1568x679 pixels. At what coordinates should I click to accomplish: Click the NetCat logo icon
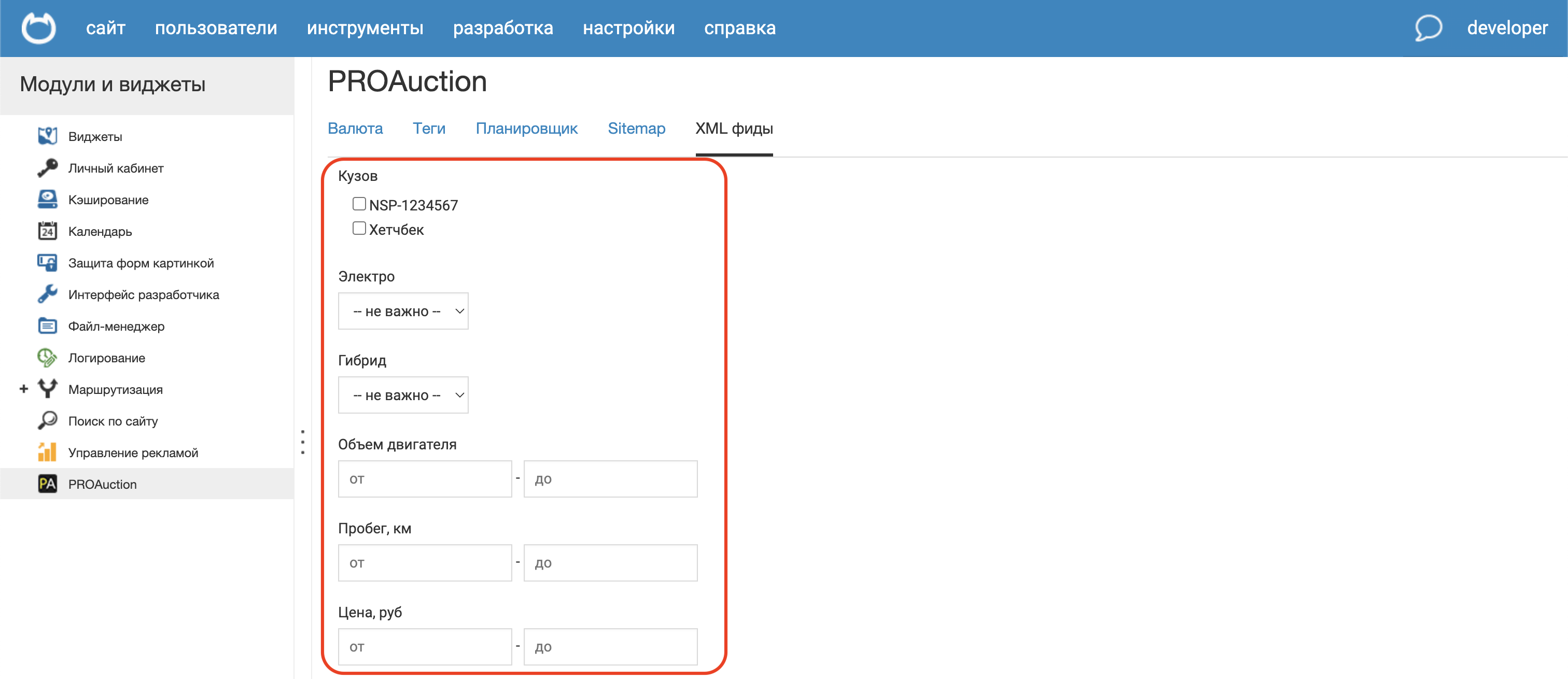(x=38, y=28)
